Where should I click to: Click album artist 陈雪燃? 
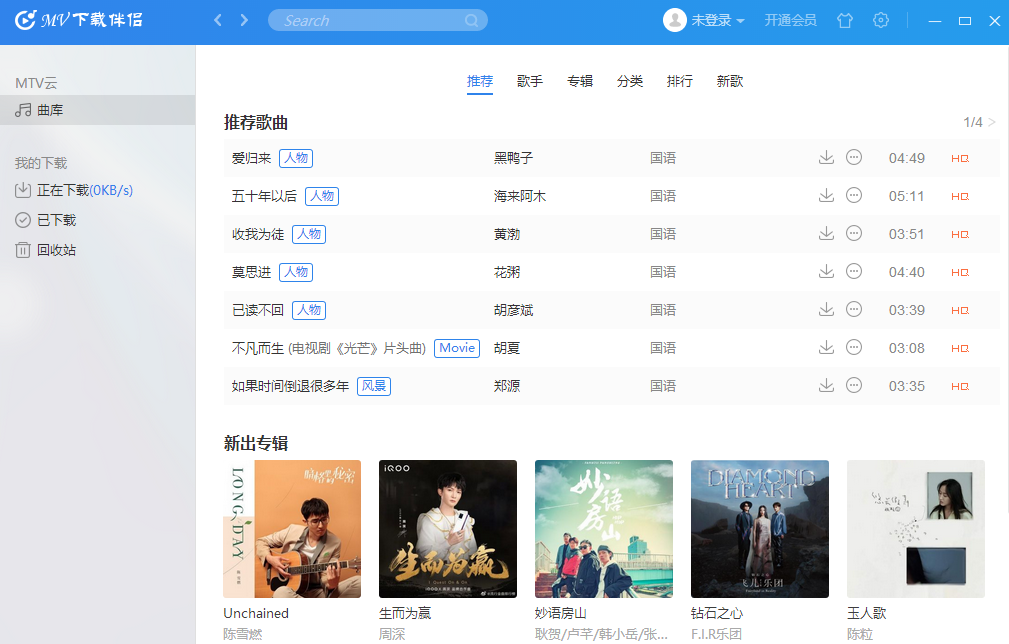[x=243, y=634]
